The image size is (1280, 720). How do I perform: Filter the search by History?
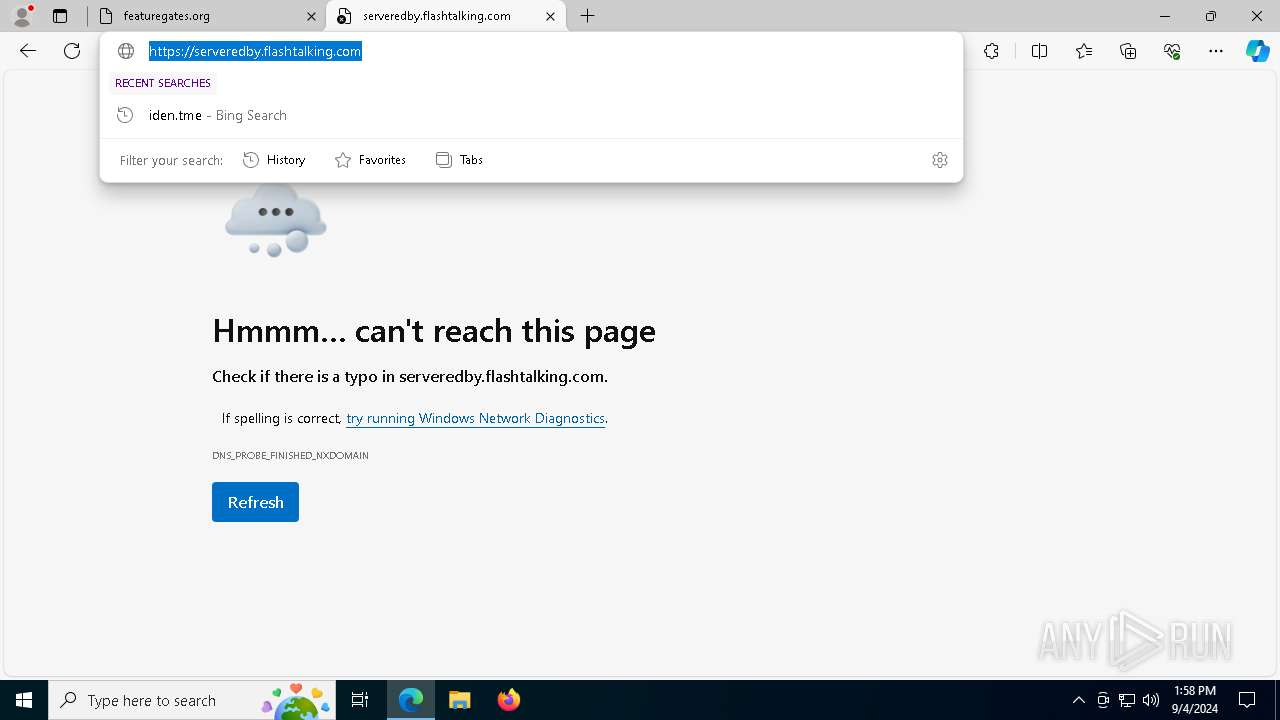coord(274,160)
